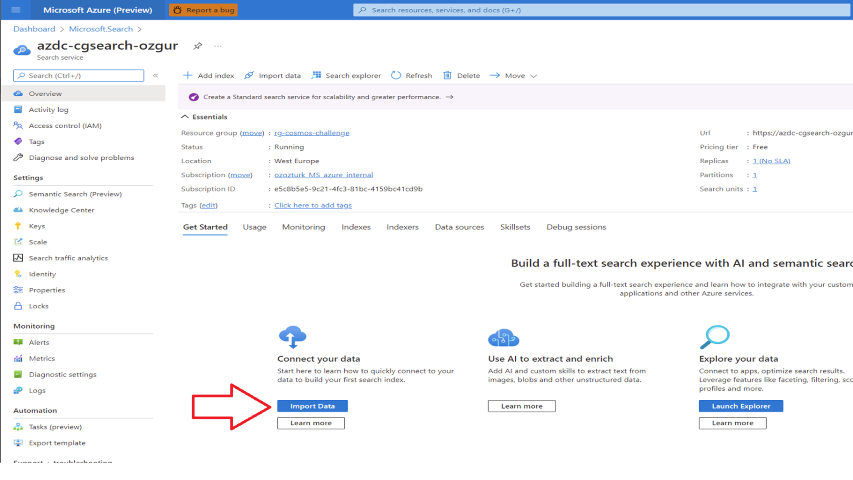The width and height of the screenshot is (853, 480).
Task: Go to Dashboard breadcrumb
Action: click(34, 29)
